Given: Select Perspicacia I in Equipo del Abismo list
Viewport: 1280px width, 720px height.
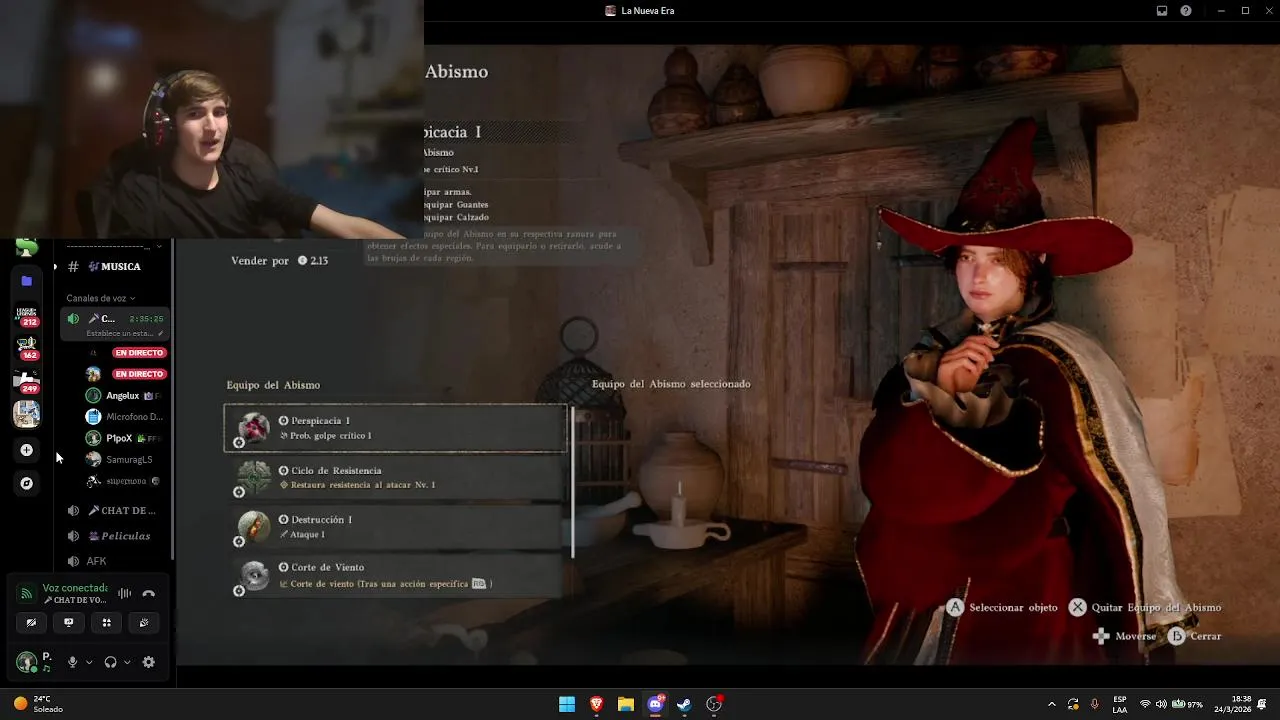Looking at the screenshot, I should 395,428.
